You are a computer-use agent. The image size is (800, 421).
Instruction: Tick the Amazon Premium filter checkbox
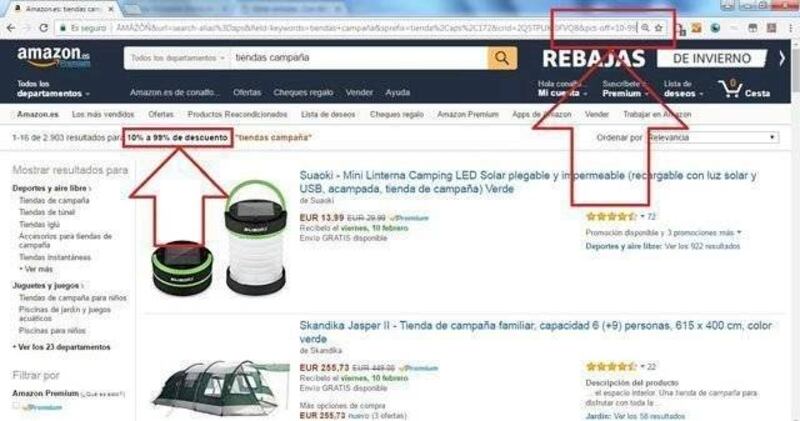pyautogui.click(x=16, y=406)
